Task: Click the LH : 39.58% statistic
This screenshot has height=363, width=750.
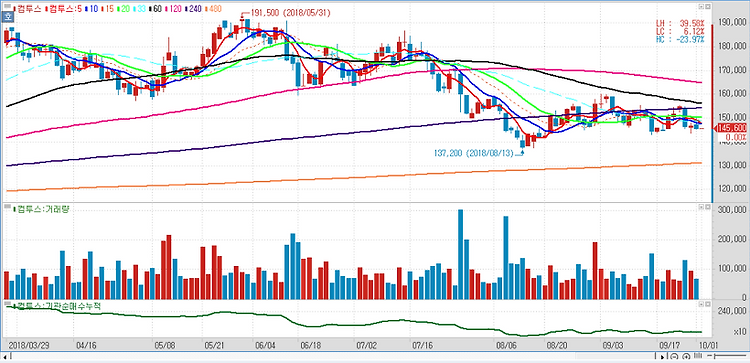Action: 680,23
